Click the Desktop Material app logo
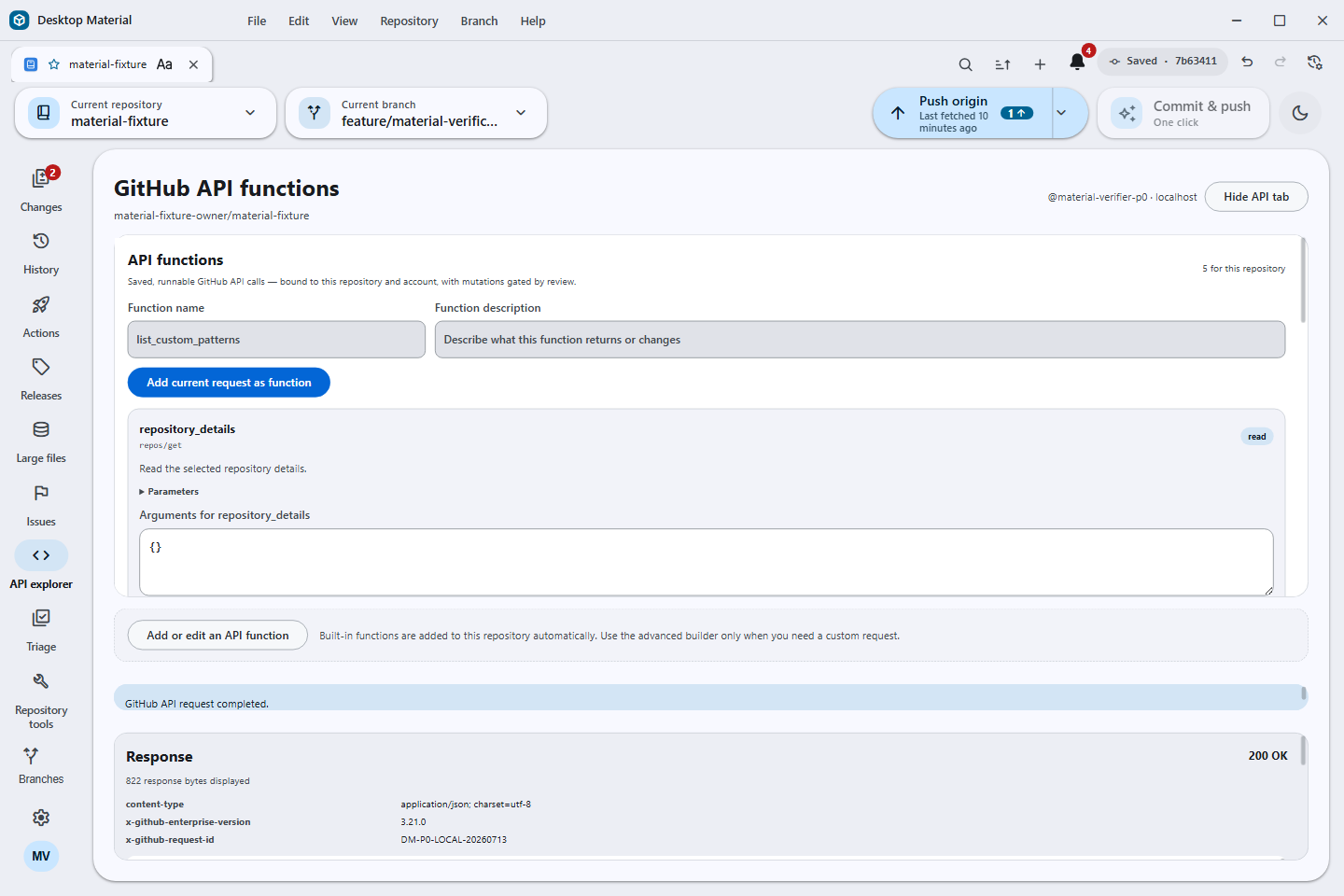Screen dimensions: 1344x896 pyautogui.click(x=20, y=20)
